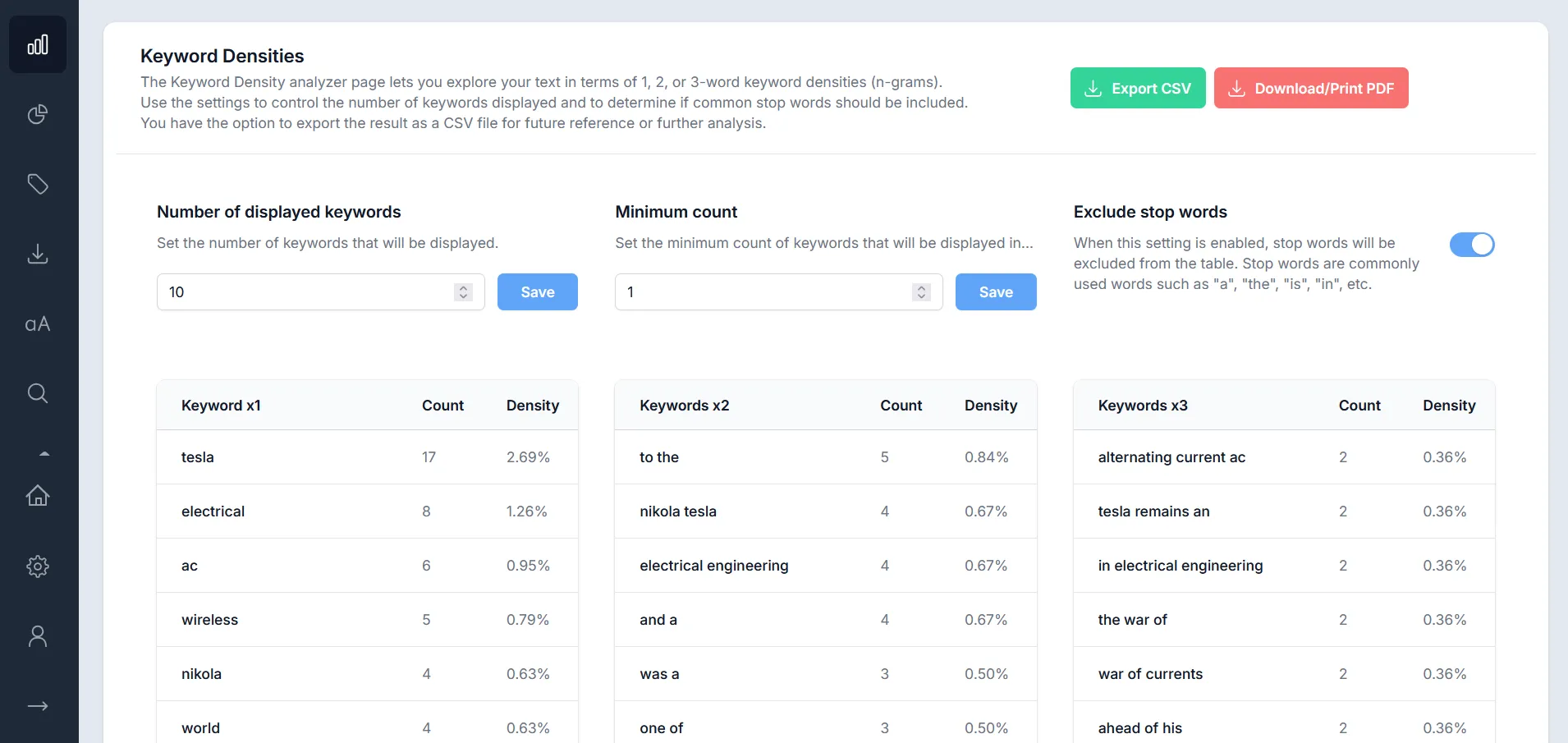Image resolution: width=1568 pixels, height=743 pixels.
Task: Click the Keyword Densities page heading
Action: 222,56
